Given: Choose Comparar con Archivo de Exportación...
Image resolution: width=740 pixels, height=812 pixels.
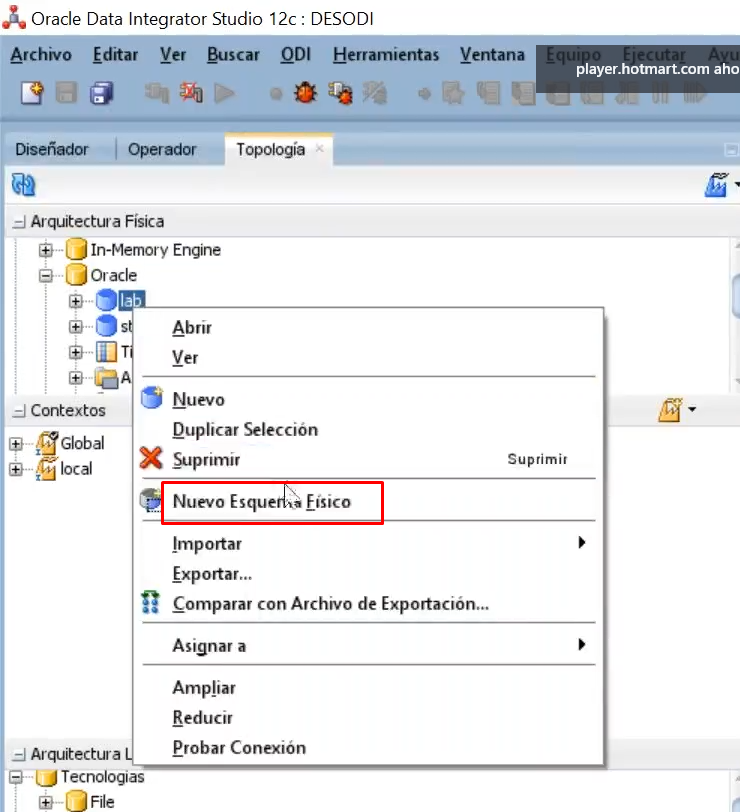Looking at the screenshot, I should click(x=331, y=604).
